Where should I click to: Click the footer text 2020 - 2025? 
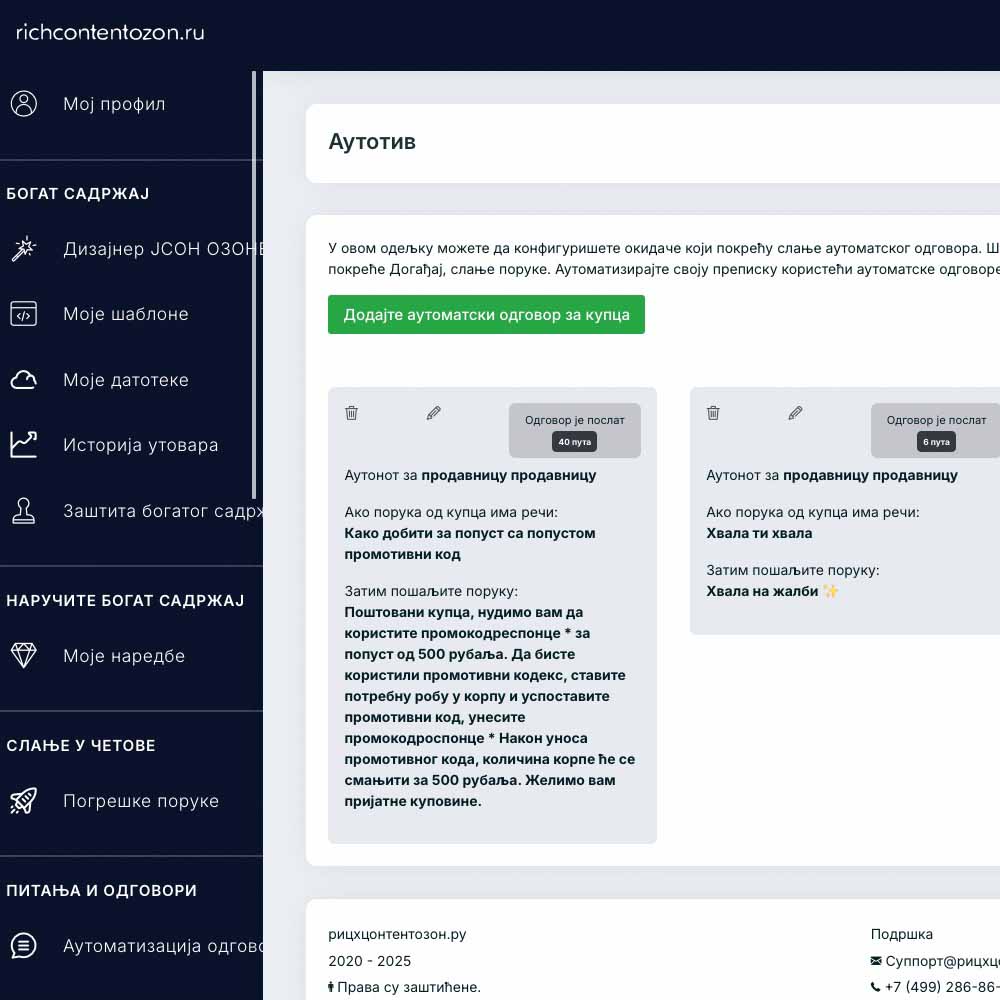click(369, 961)
